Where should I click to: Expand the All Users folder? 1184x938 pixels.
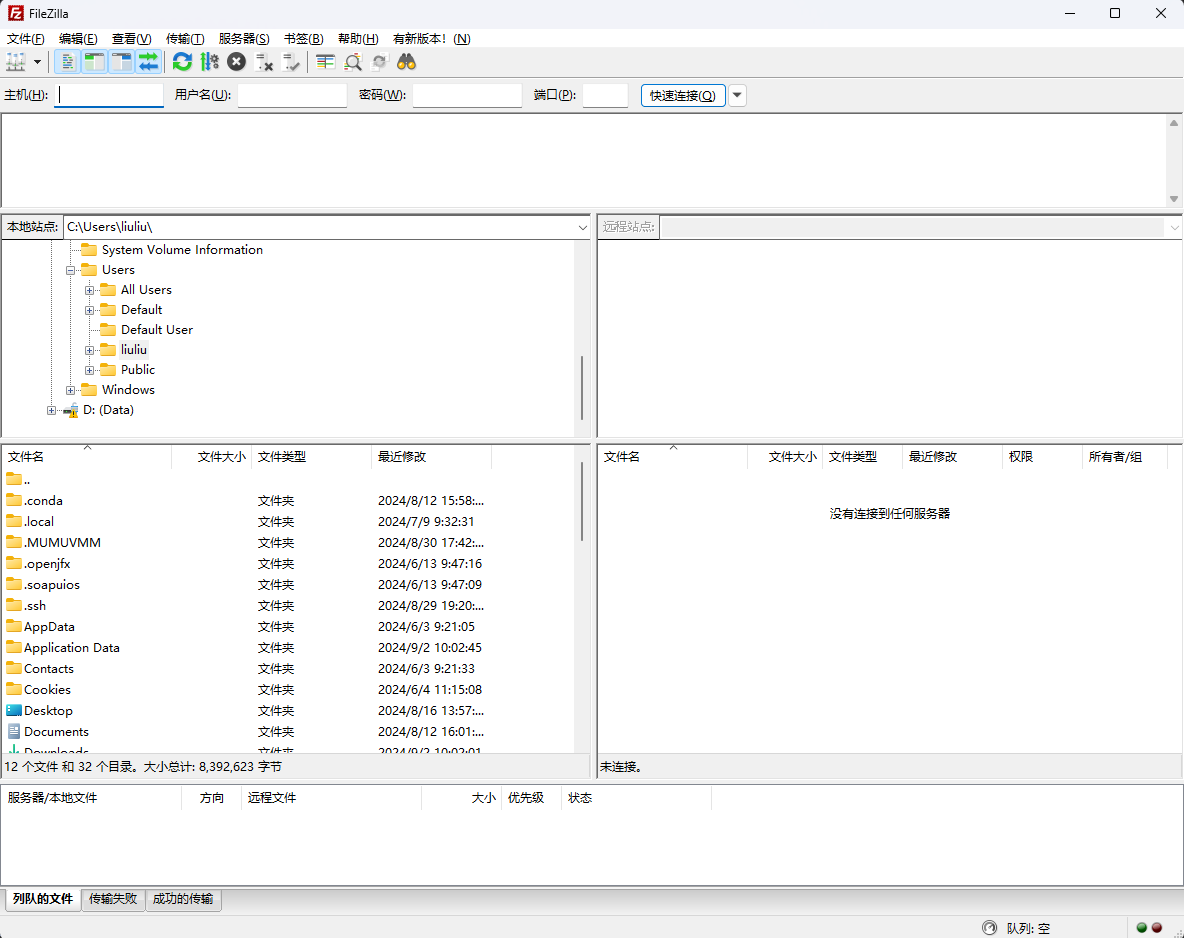(89, 290)
